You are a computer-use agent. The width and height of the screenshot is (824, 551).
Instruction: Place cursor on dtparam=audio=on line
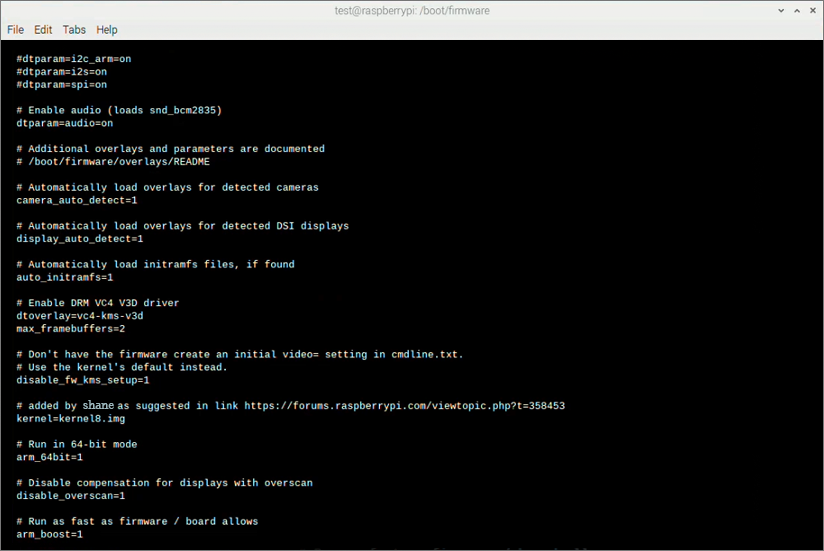point(65,123)
